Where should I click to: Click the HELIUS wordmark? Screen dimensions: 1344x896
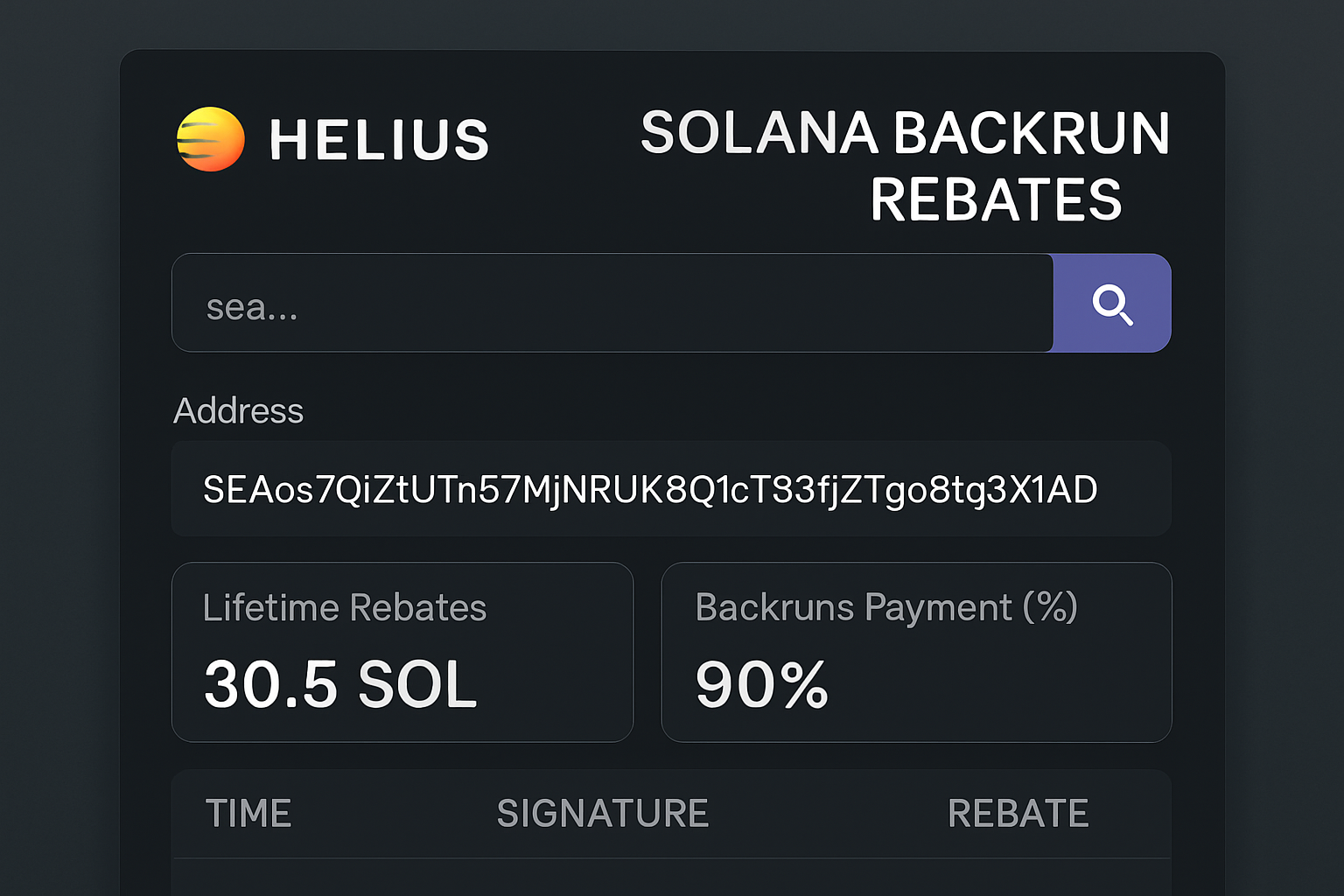[379, 140]
